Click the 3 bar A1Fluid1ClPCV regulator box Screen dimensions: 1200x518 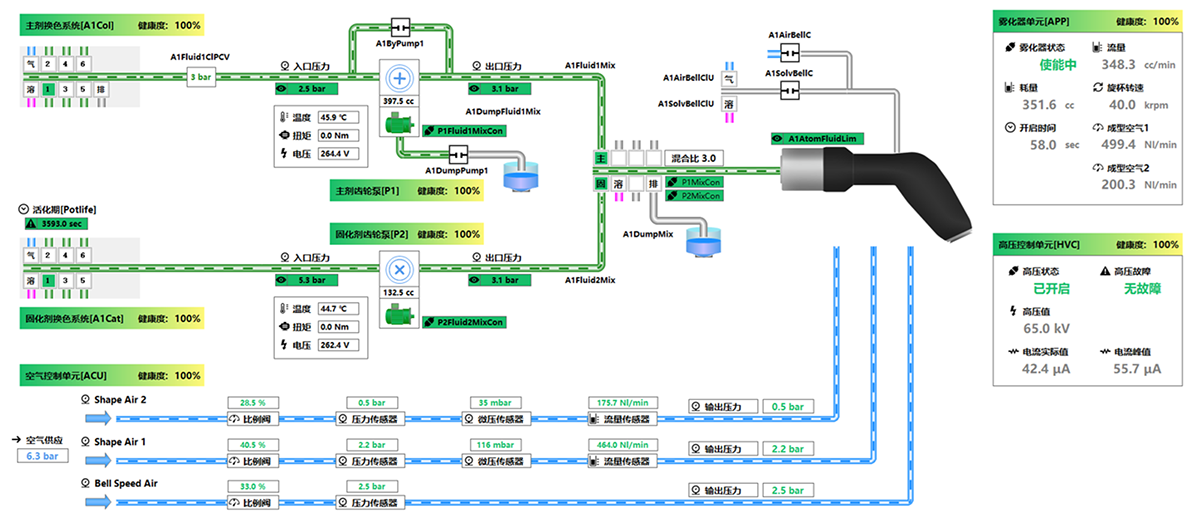(201, 77)
